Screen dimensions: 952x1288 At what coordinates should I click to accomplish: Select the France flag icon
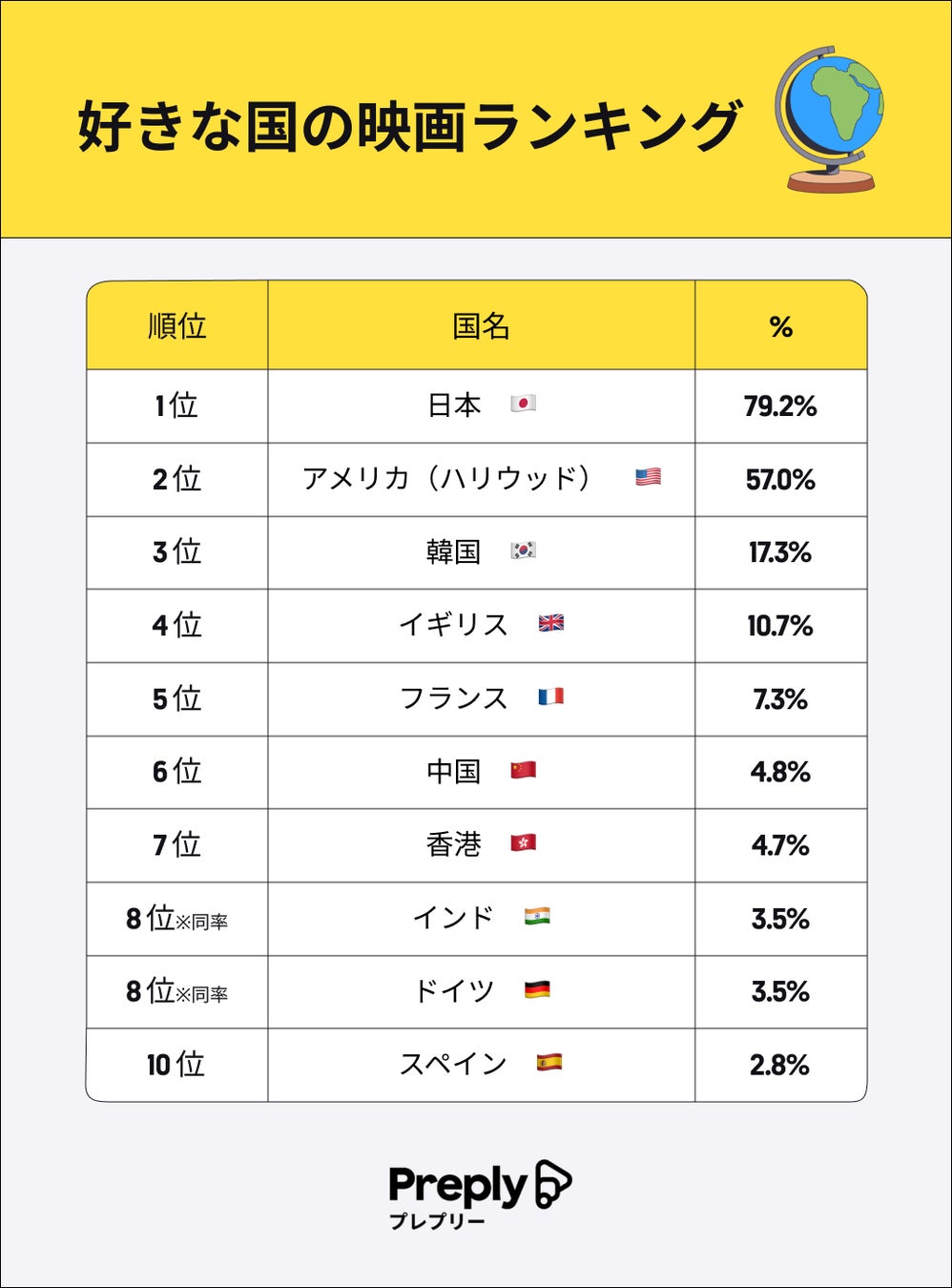coord(550,696)
